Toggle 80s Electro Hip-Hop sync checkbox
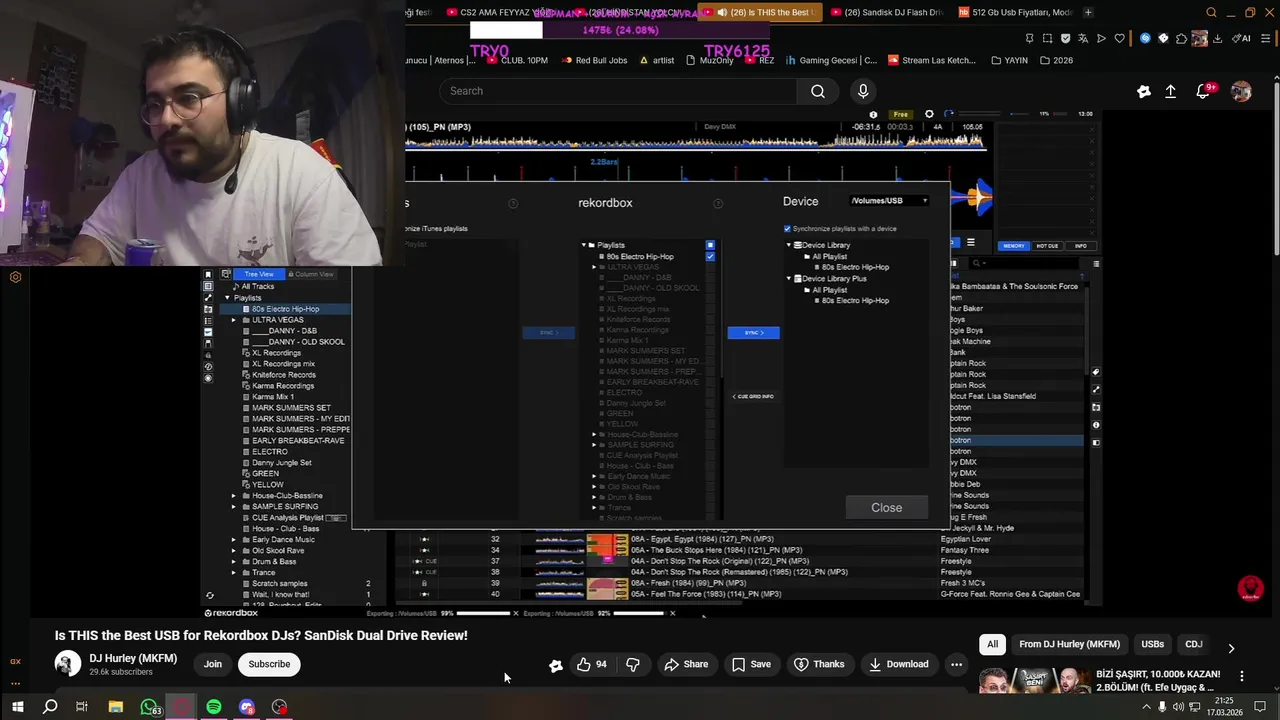1280x720 pixels. [710, 256]
